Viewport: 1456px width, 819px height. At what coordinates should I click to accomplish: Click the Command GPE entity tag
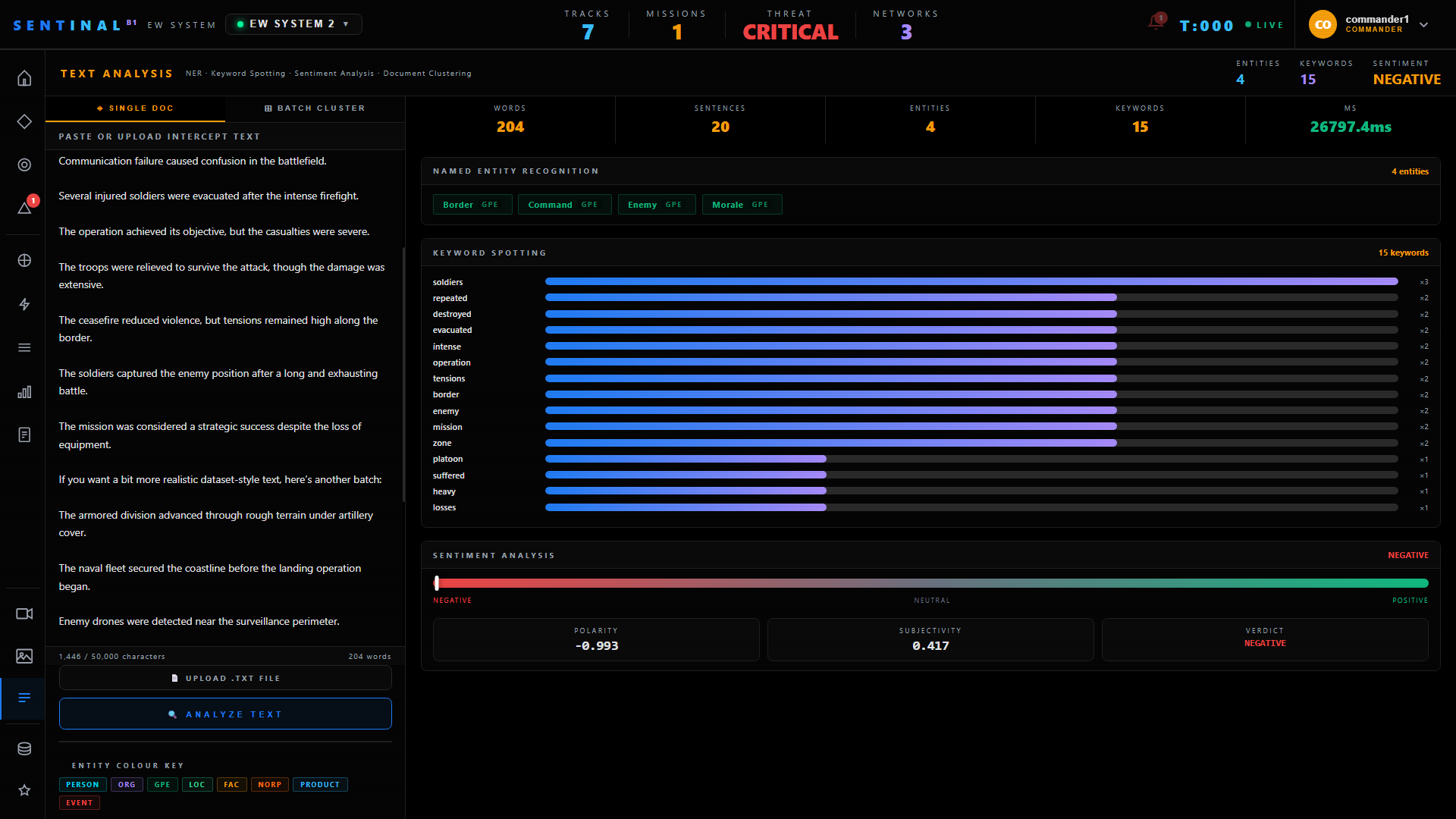564,205
